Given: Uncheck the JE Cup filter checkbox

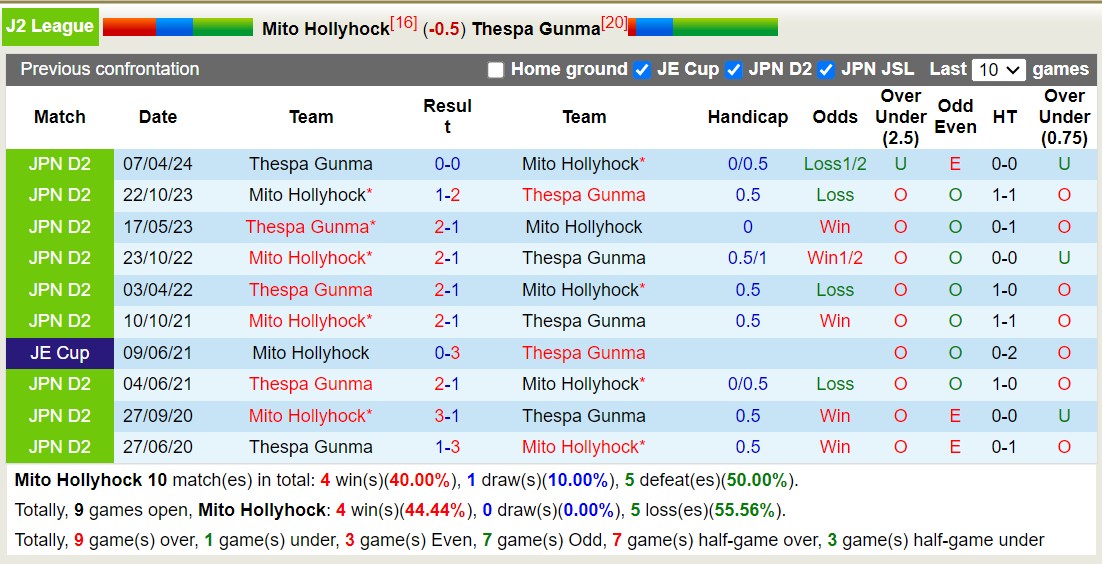Looking at the screenshot, I should (642, 70).
